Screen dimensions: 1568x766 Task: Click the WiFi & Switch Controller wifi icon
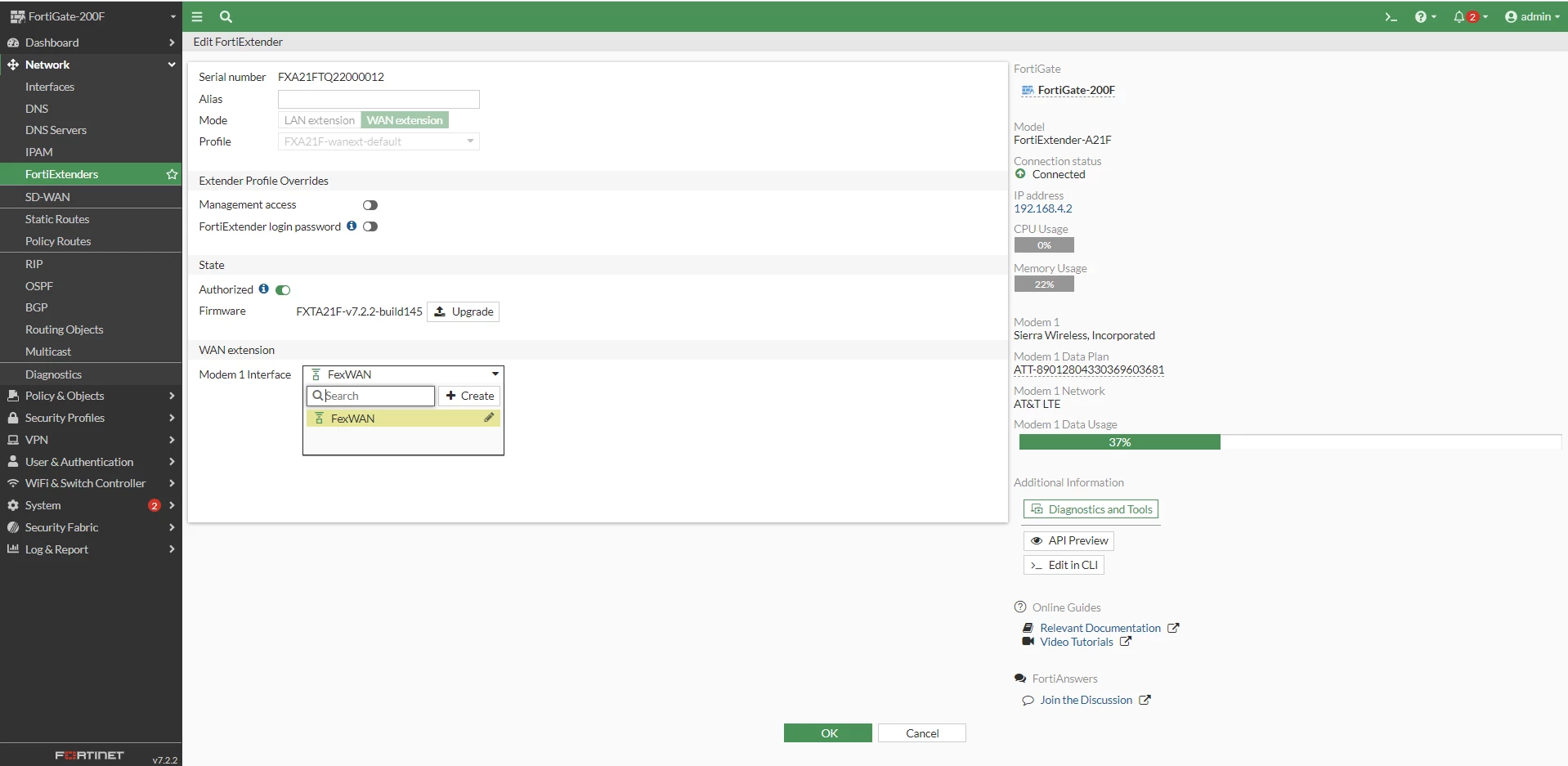(13, 483)
